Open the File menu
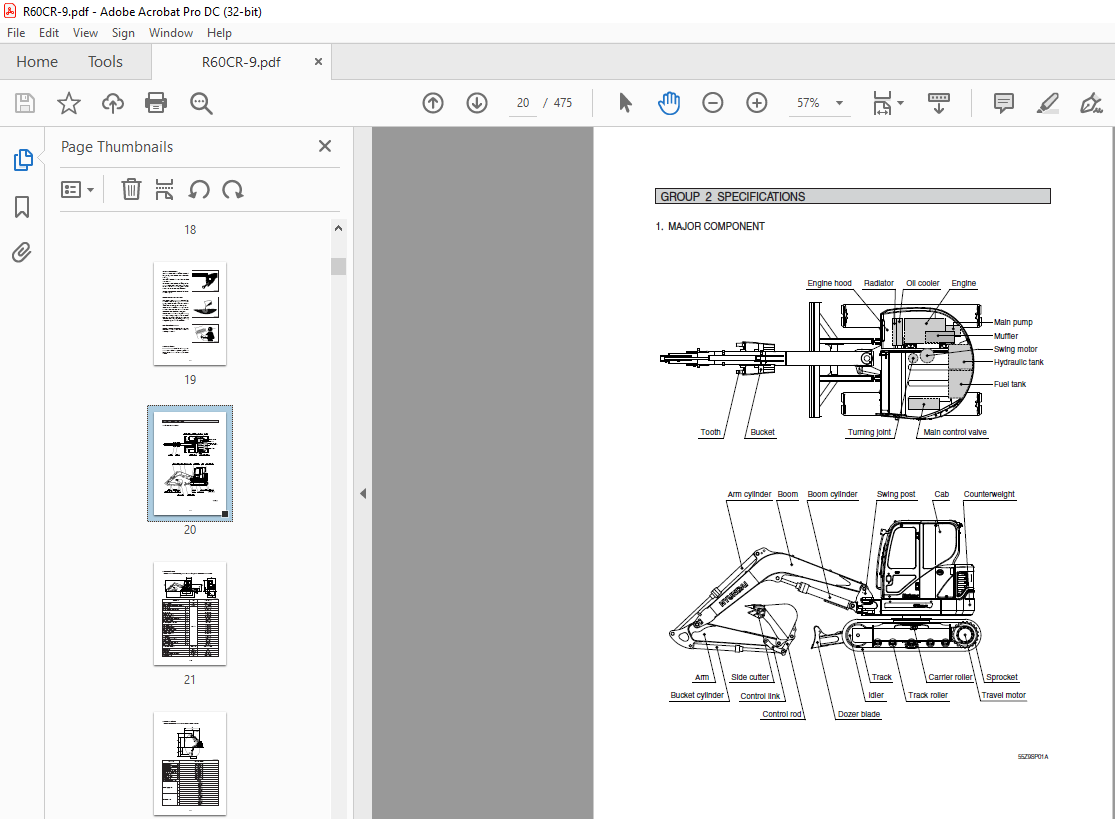Screen dimensions: 1115x819 (16, 33)
